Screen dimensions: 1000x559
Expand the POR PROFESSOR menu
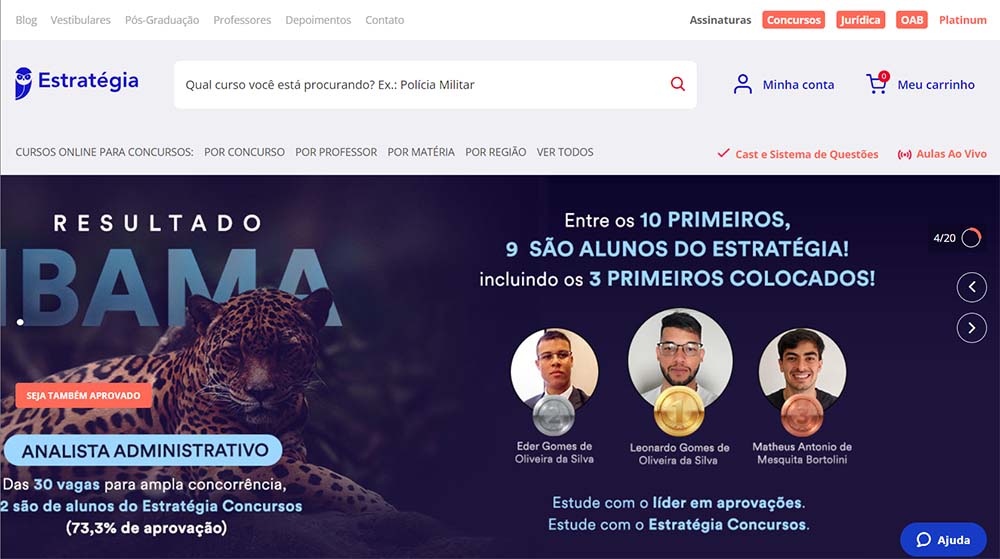(x=336, y=152)
